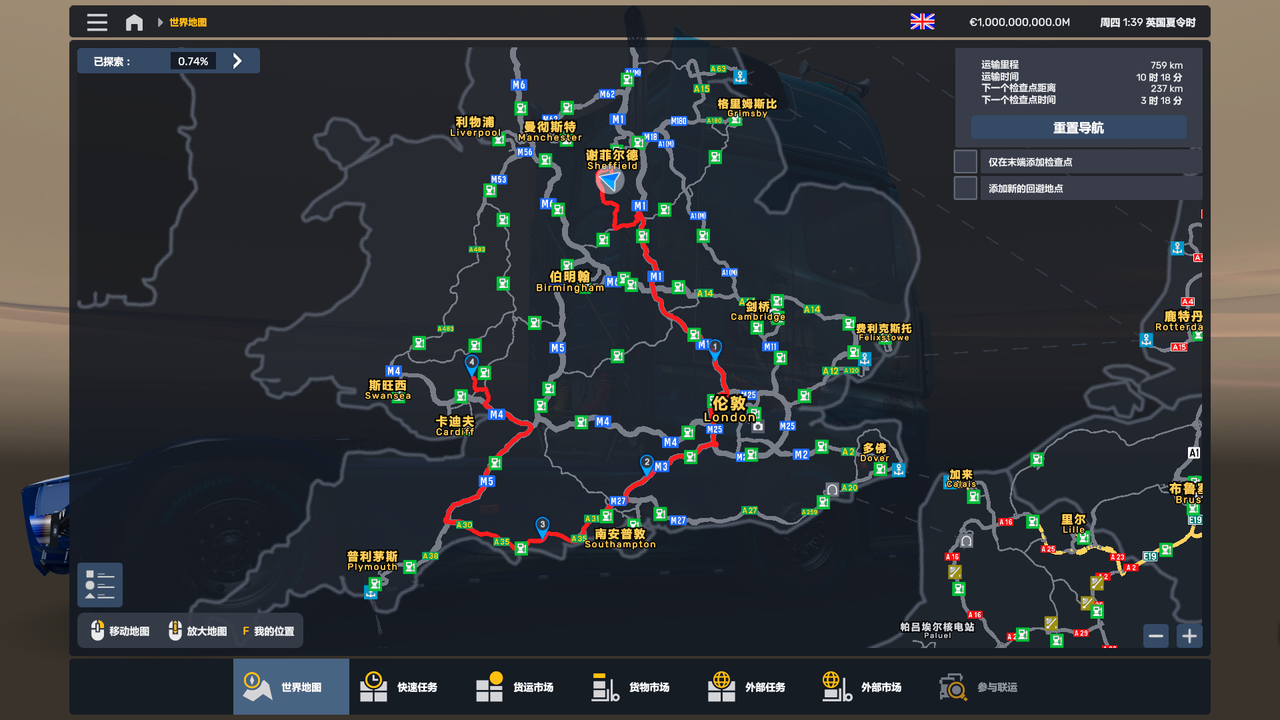Image resolution: width=1280 pixels, height=720 pixels.
Task: Click the 帕吕埃尔核电站 Paluel label
Action: tap(937, 630)
